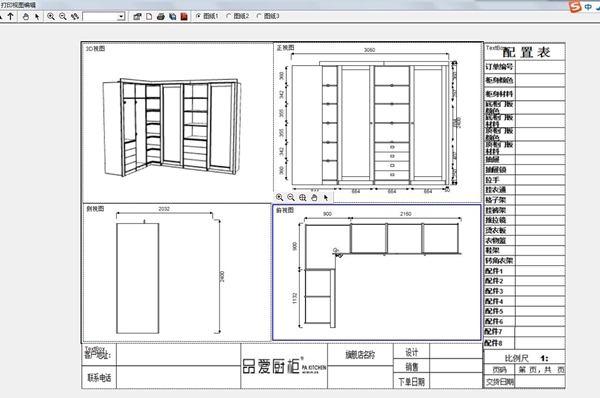
Task: Click the 挂衣通 row label
Action: coord(496,190)
